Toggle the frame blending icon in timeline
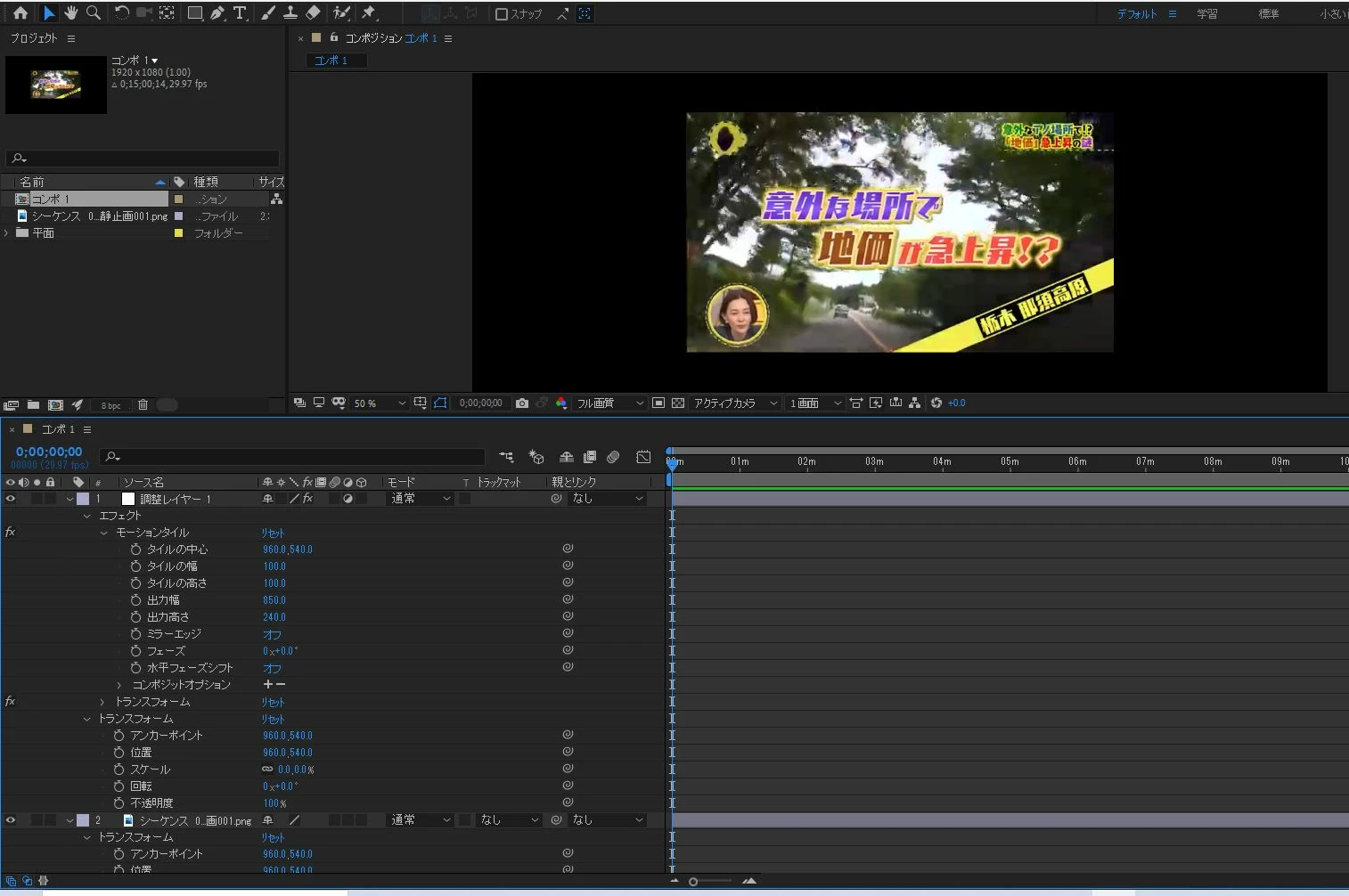Viewport: 1349px width, 896px height. pos(590,457)
